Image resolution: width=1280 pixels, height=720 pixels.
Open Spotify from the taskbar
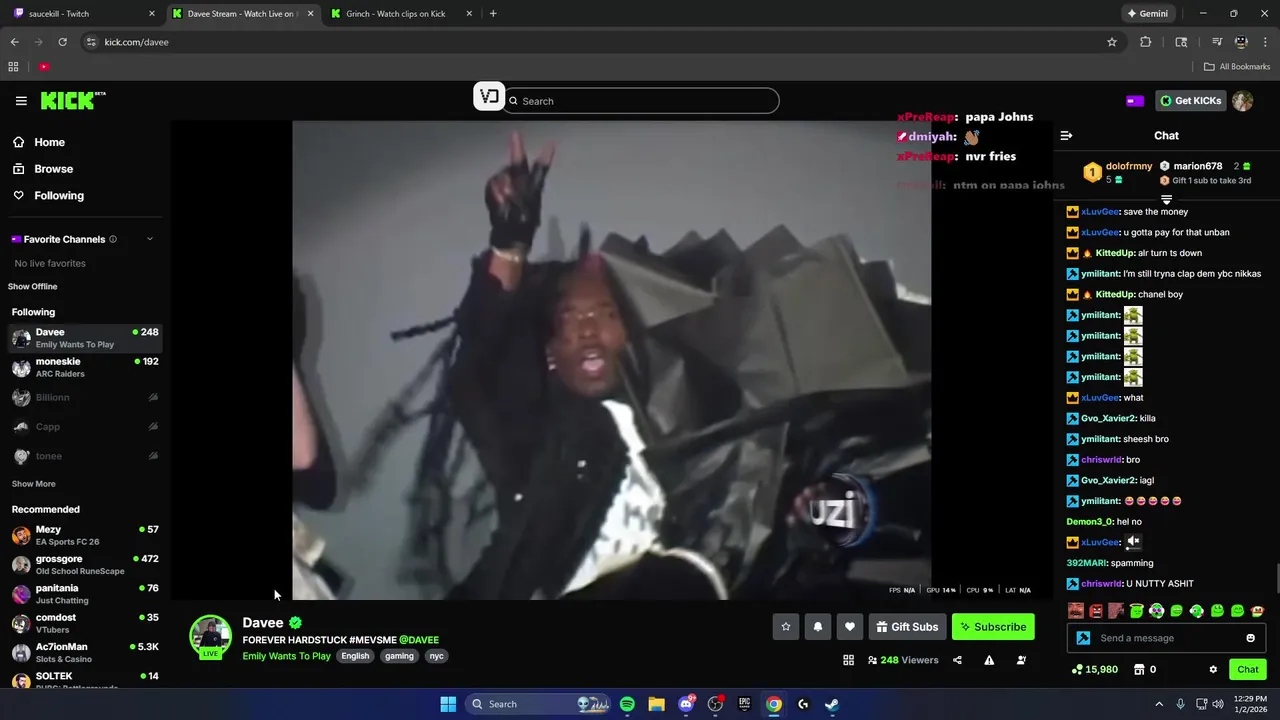coord(627,704)
